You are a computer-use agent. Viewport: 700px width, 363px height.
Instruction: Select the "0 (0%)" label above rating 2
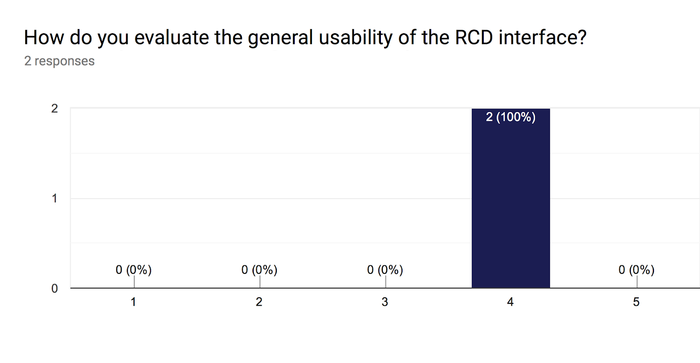(259, 270)
